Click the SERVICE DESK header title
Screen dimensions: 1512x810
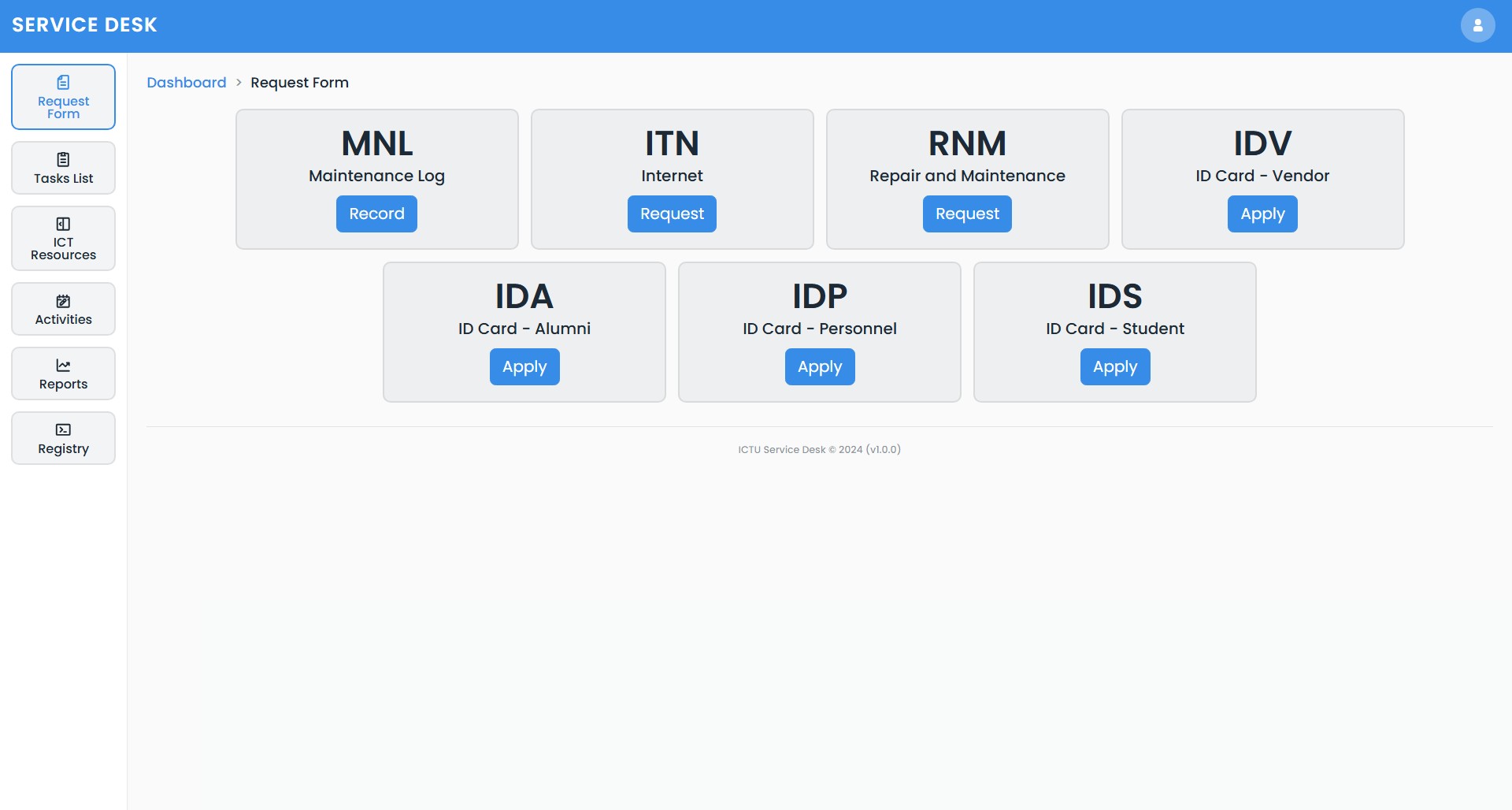pyautogui.click(x=84, y=25)
